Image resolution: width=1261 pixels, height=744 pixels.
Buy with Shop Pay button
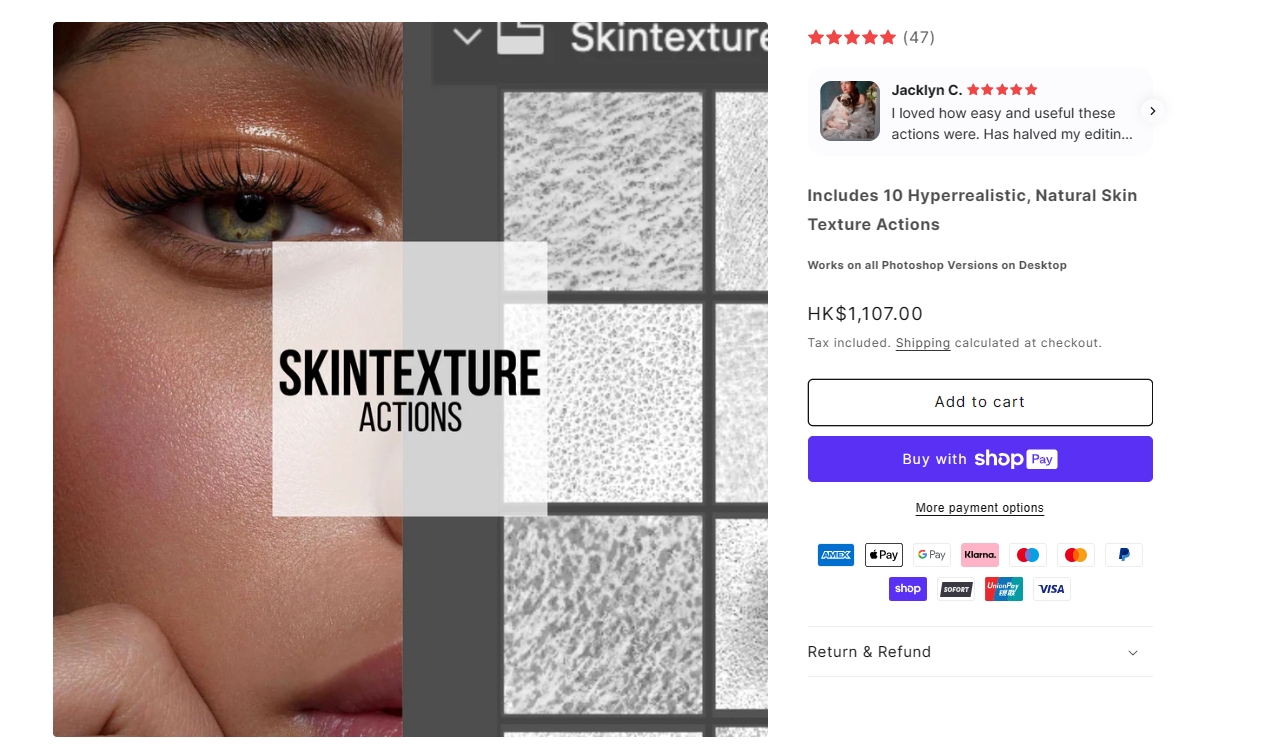[980, 459]
